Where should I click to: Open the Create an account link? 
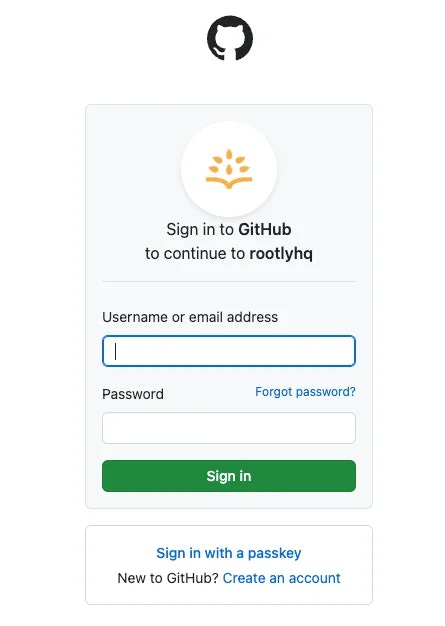coord(281,578)
